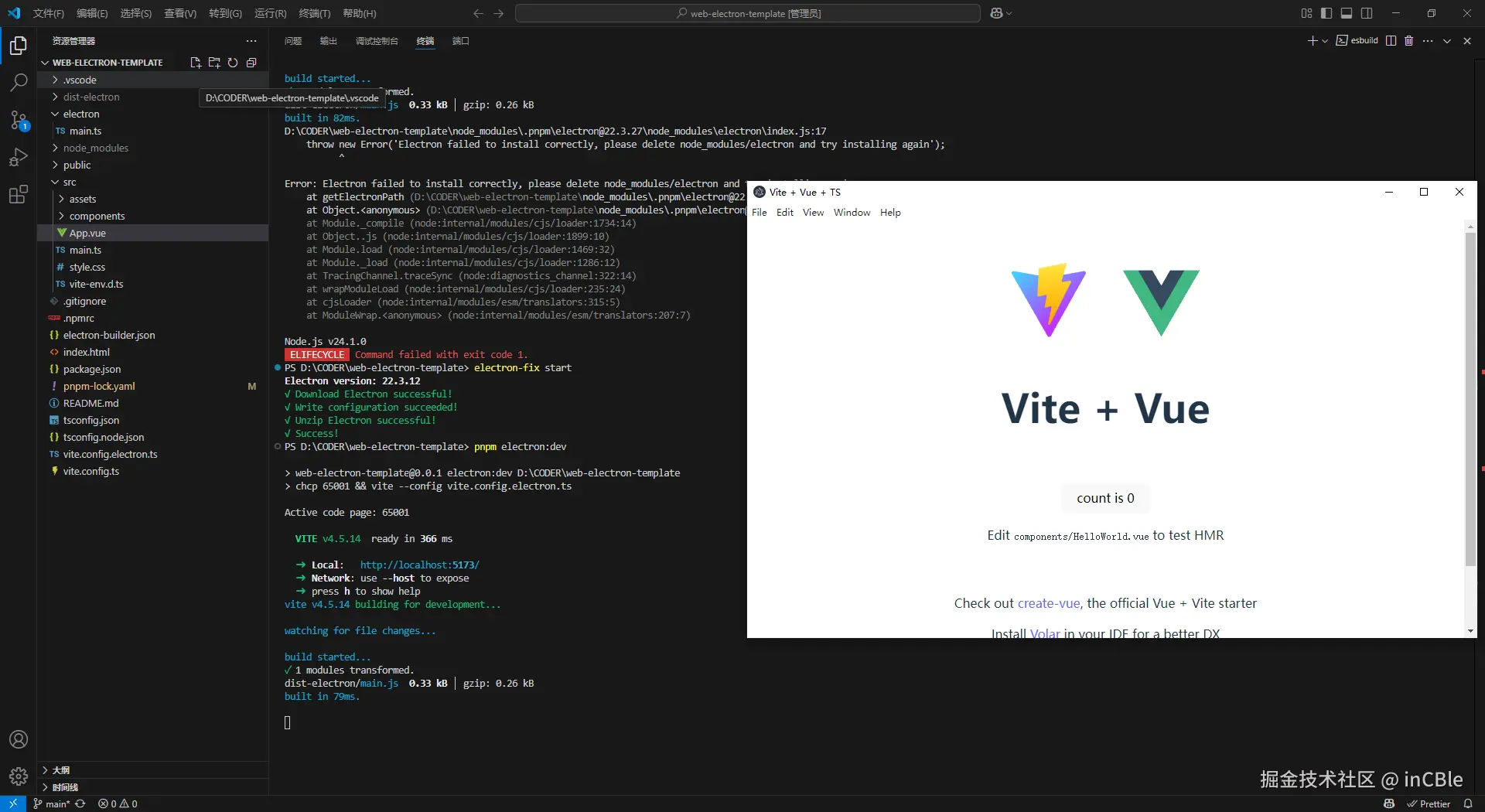Show errors and warnings count in status bar
This screenshot has height=812, width=1485.
pos(118,803)
